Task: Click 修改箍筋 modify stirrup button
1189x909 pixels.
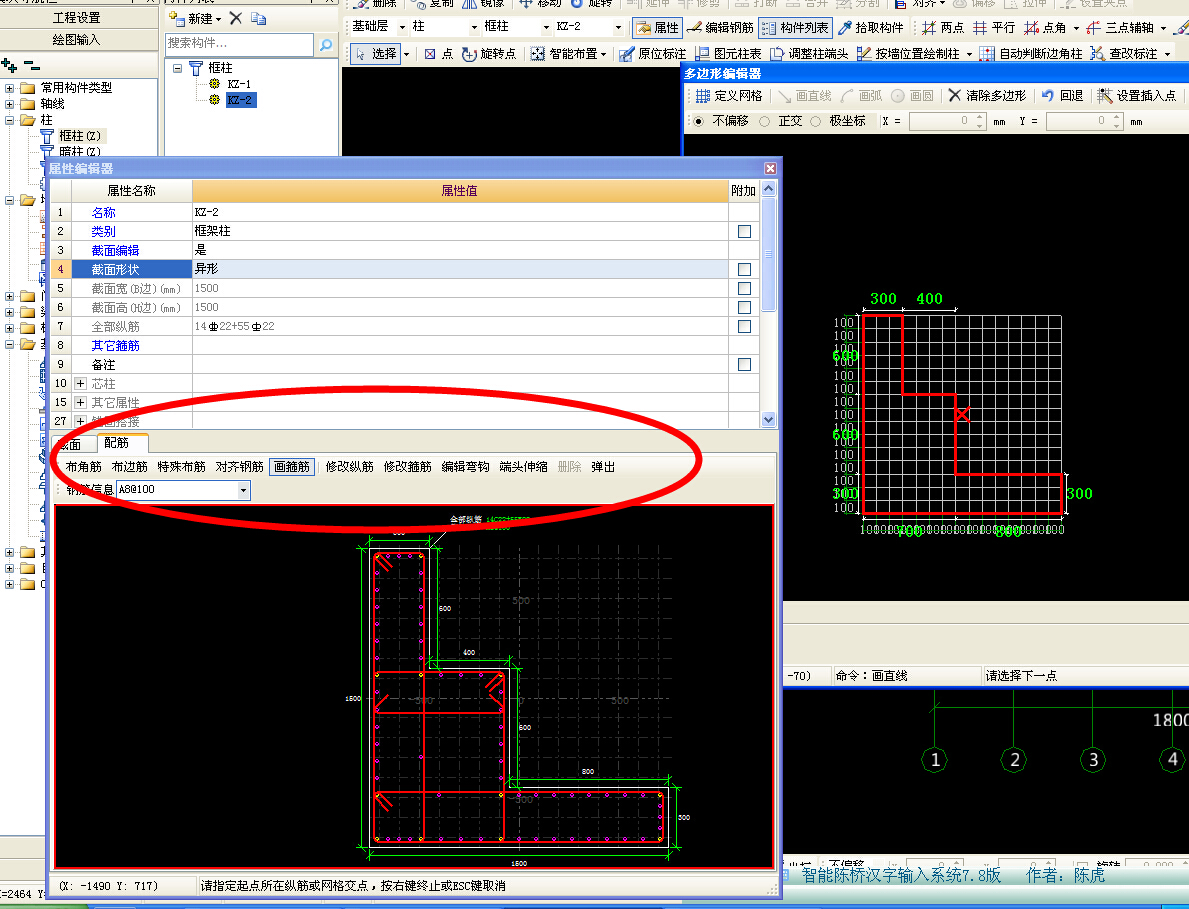Action: 408,467
